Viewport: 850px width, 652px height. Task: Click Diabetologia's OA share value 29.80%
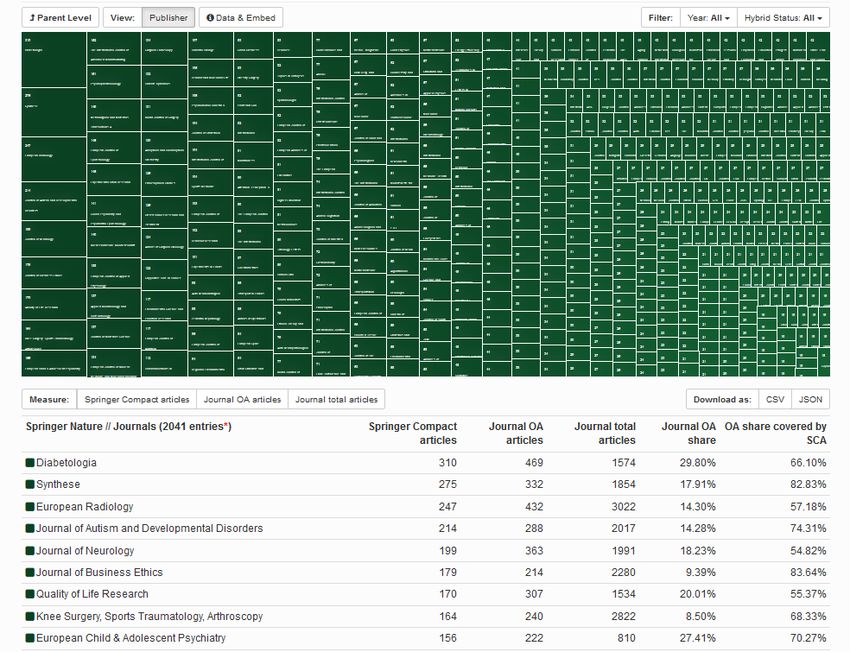pyautogui.click(x=698, y=463)
